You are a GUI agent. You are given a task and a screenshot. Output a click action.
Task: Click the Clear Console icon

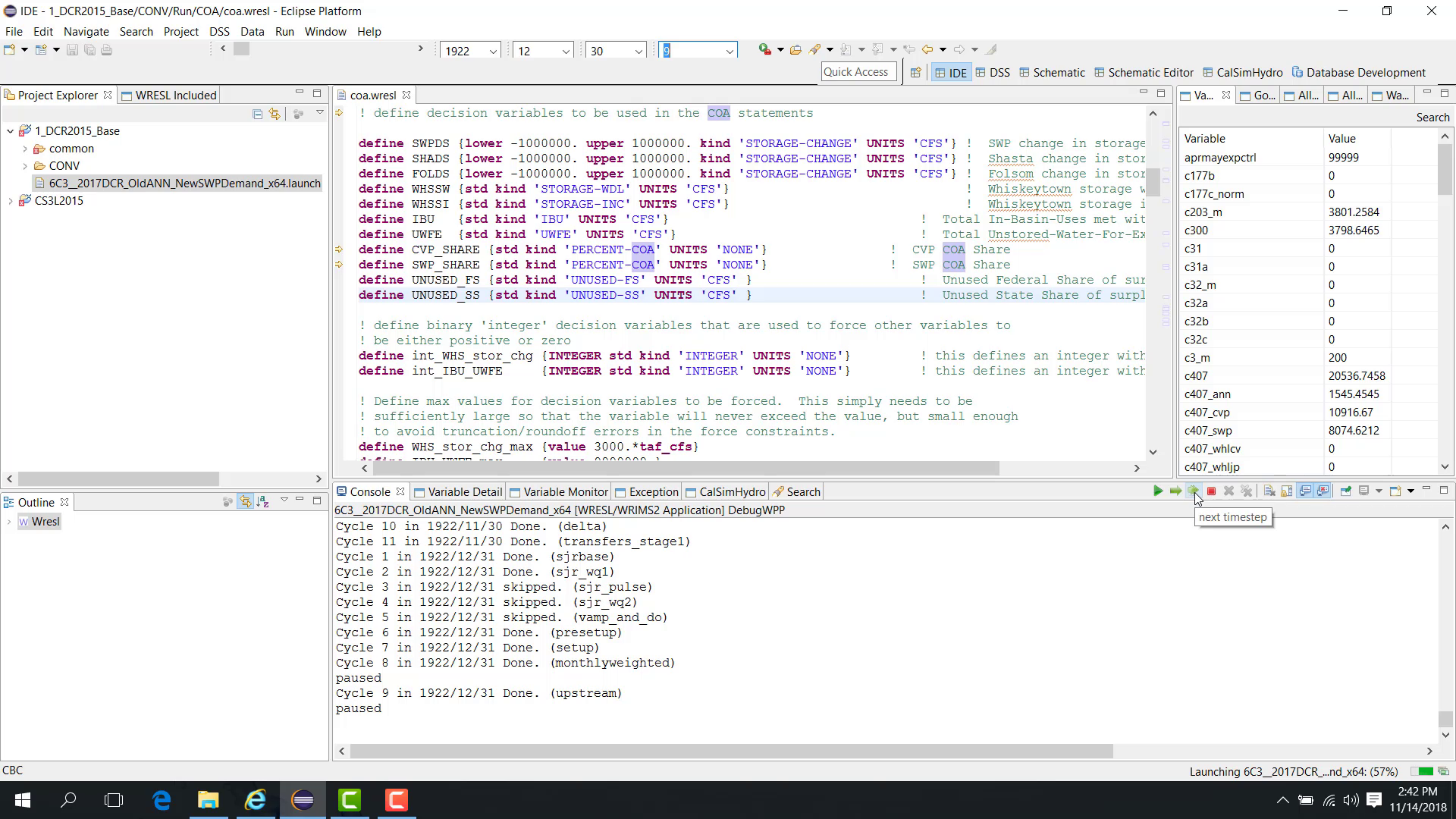pyautogui.click(x=1269, y=491)
